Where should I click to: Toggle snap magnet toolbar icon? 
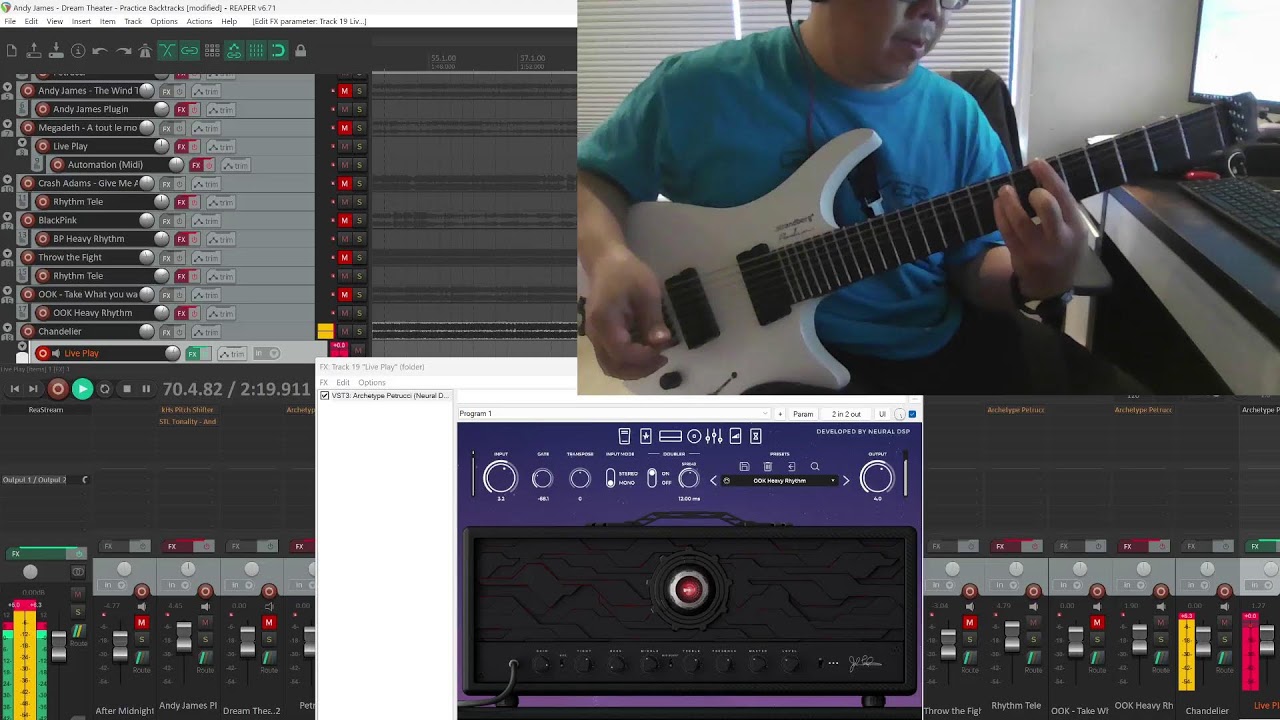click(x=278, y=50)
